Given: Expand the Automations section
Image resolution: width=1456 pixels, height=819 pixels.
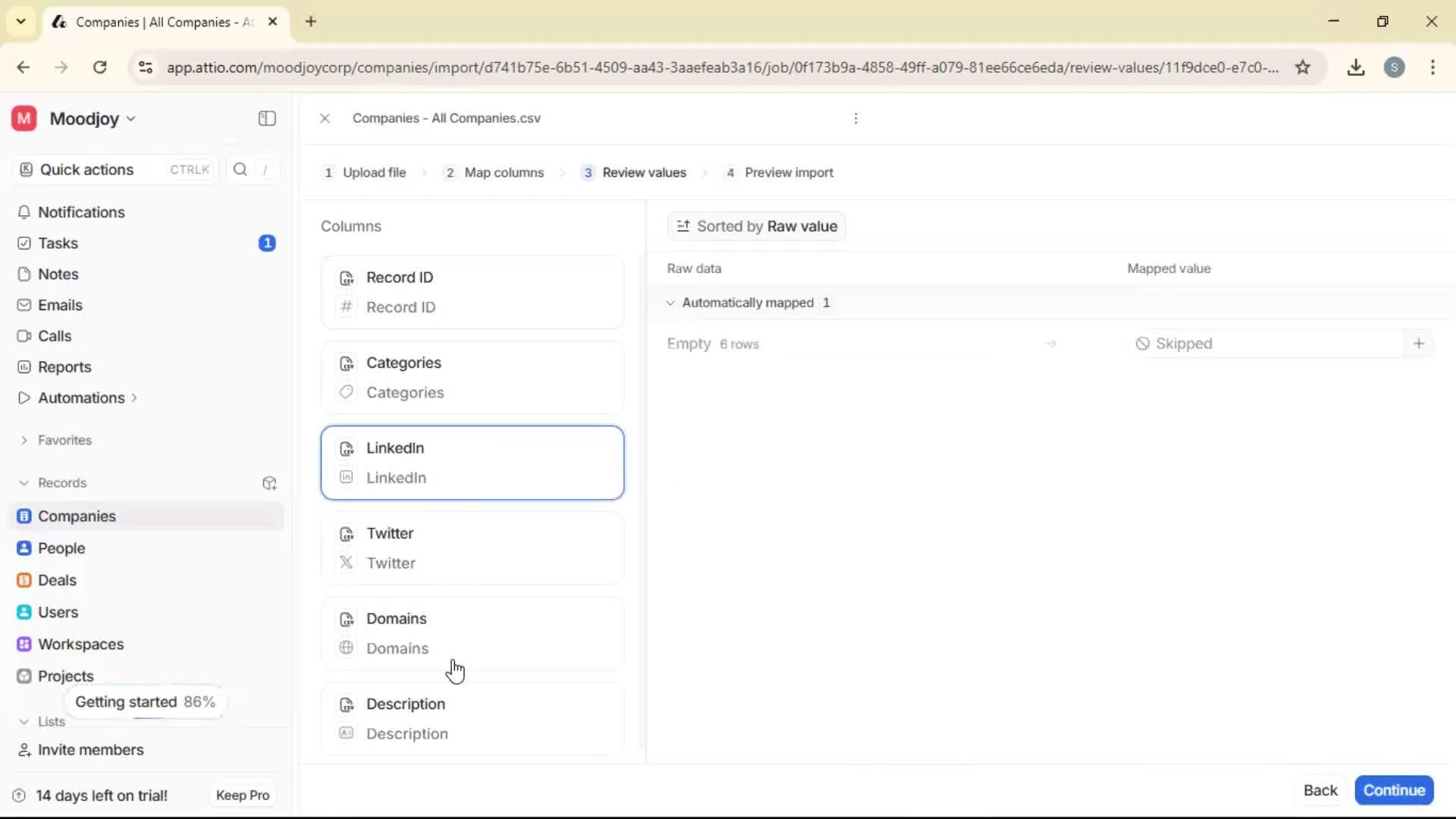Looking at the screenshot, I should (x=134, y=397).
